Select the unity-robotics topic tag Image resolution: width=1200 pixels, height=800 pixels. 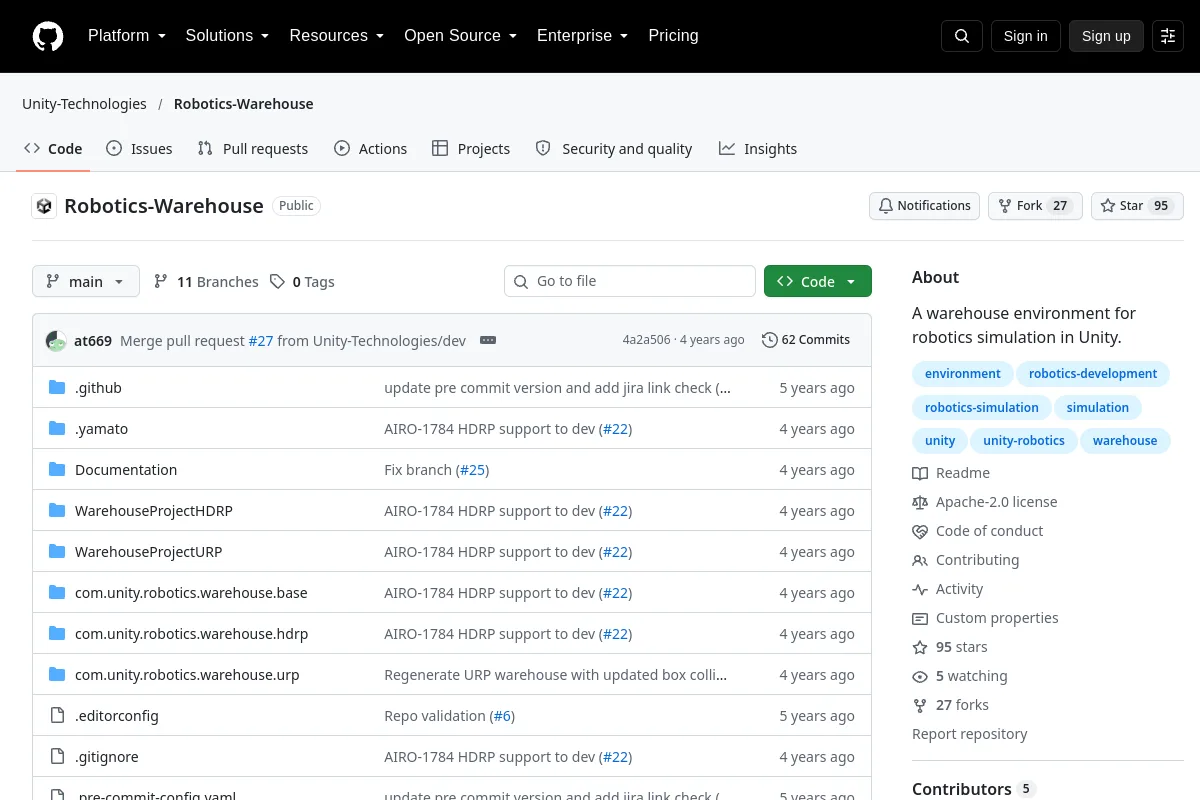[1024, 441]
